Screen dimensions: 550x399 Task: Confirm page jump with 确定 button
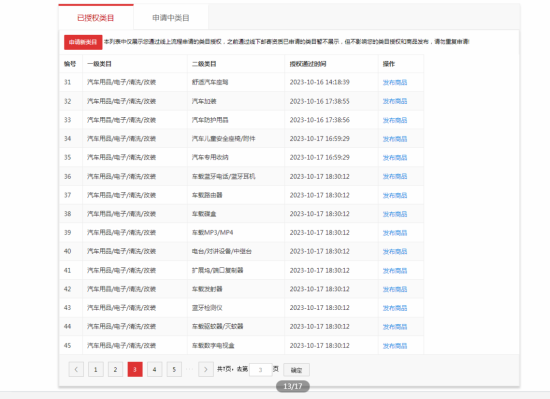[x=296, y=370]
